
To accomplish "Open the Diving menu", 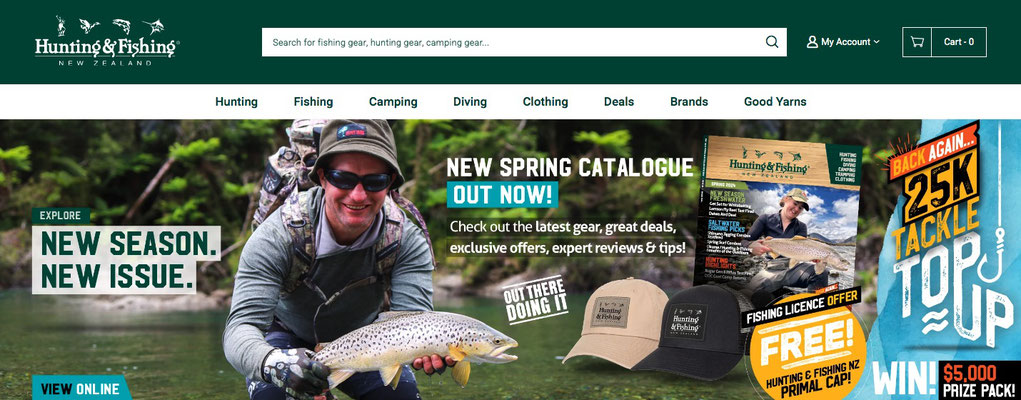I will pos(470,102).
